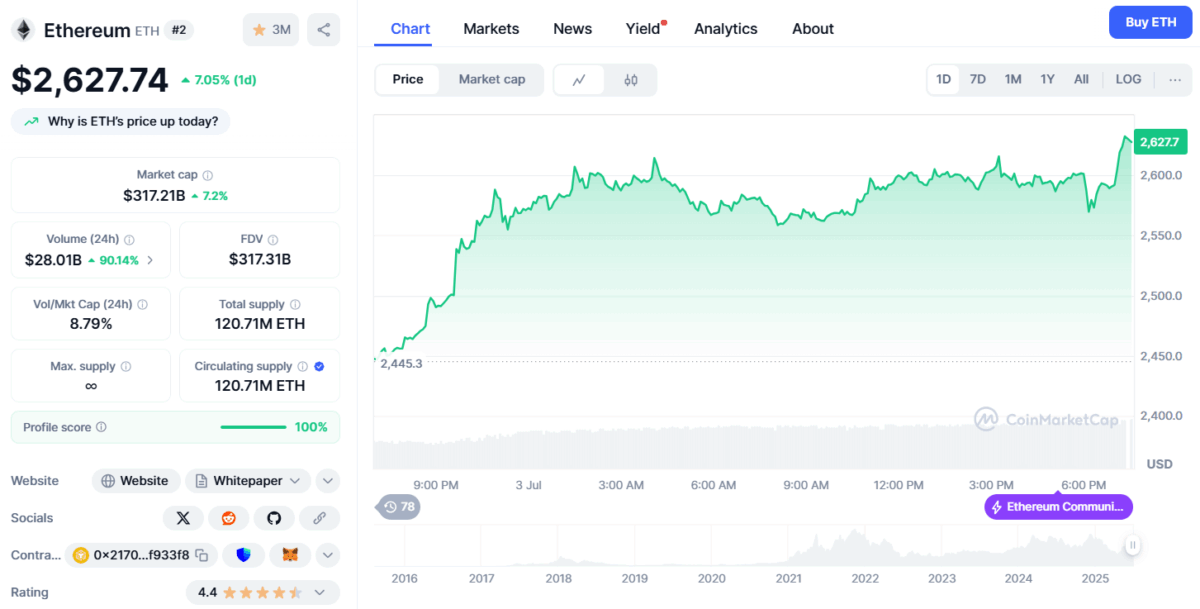The image size is (1200, 609).
Task: Click the Buy ETH button
Action: point(1150,22)
